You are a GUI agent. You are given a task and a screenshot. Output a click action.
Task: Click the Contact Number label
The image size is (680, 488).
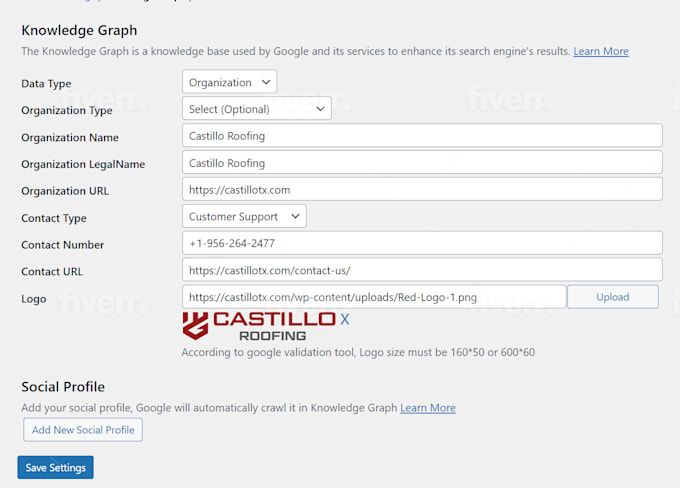click(63, 245)
